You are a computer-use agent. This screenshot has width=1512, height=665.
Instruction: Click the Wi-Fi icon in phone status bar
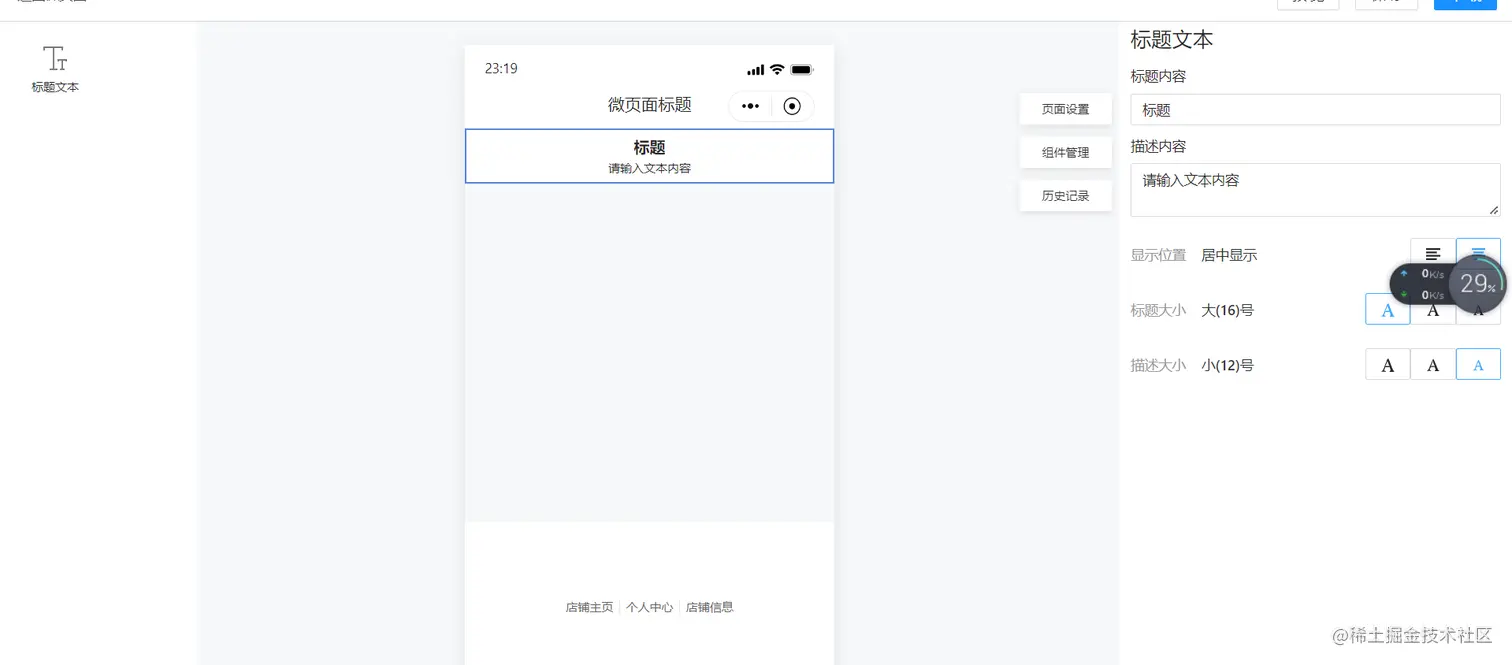tap(777, 70)
